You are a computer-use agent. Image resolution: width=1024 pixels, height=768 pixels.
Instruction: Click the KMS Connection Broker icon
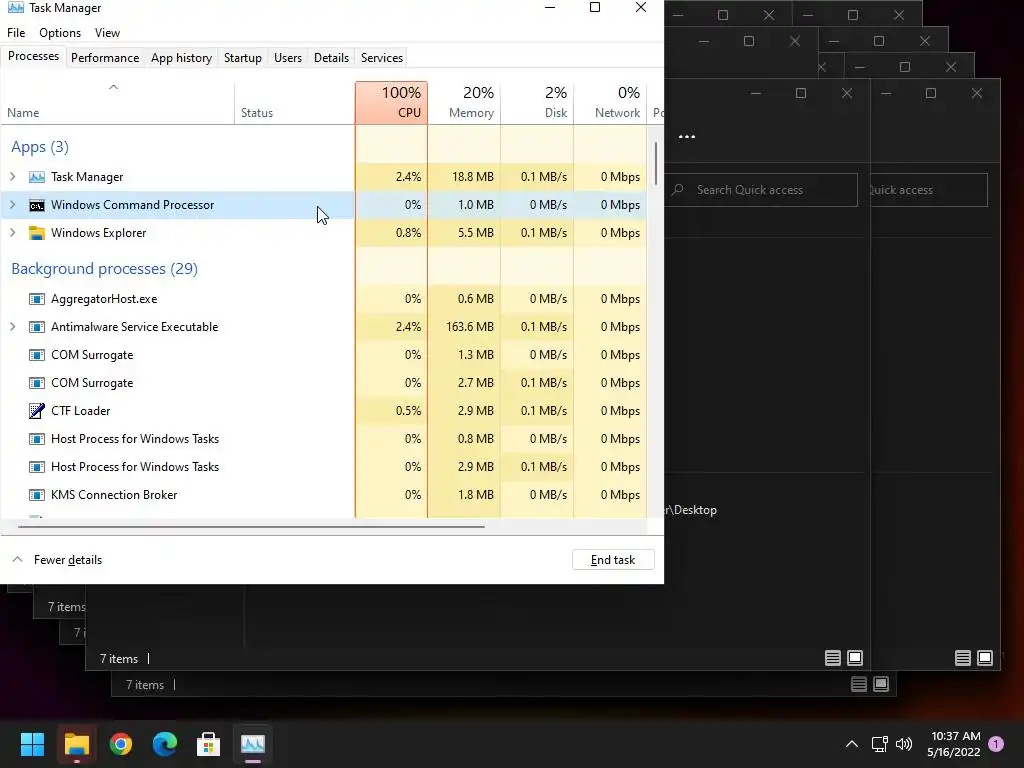(x=37, y=495)
